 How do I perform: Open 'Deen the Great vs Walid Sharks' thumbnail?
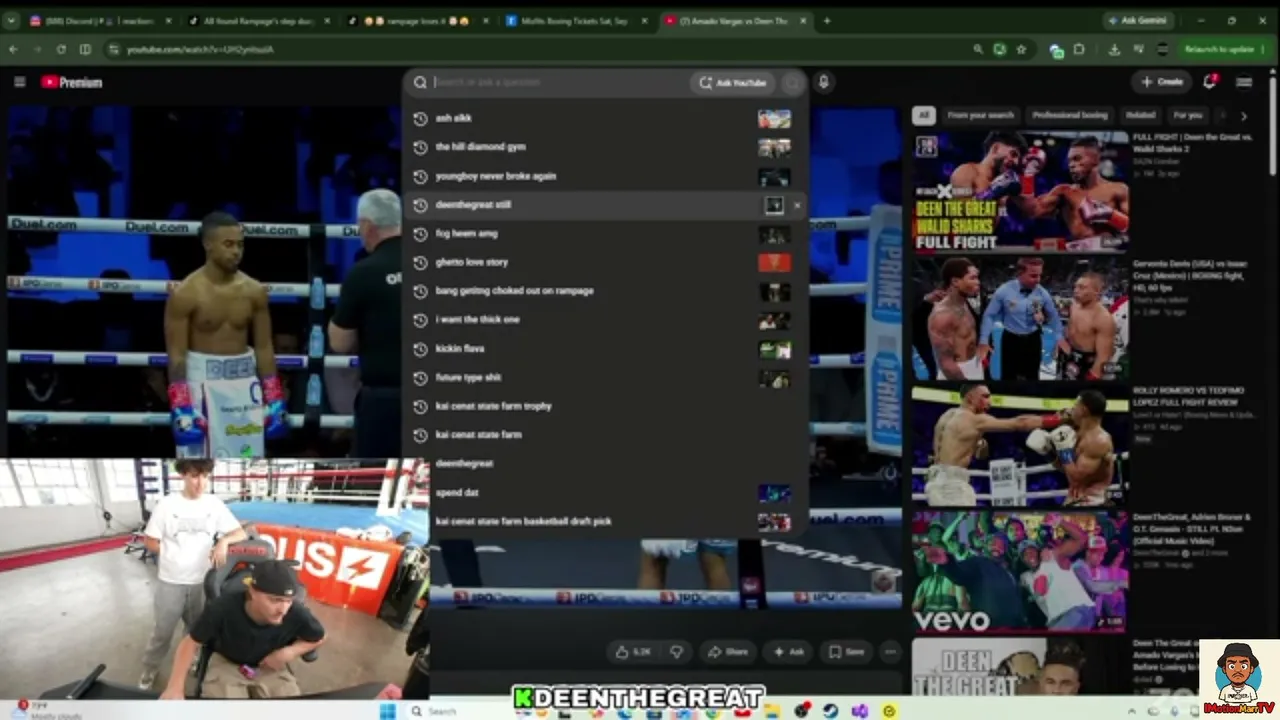1020,191
